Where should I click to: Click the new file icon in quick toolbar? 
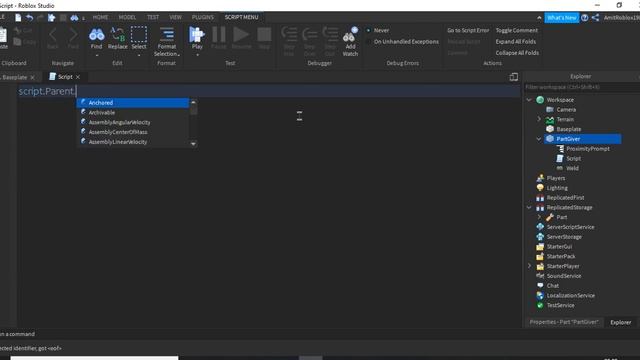pyautogui.click(x=18, y=18)
